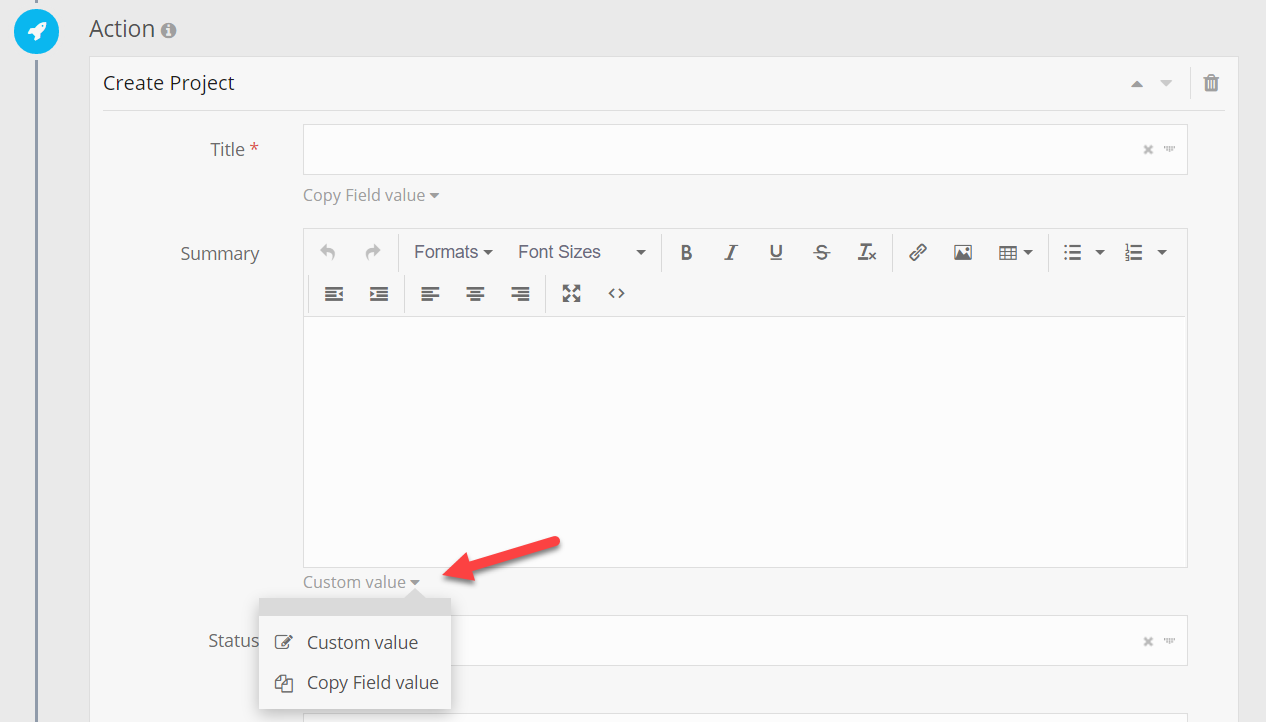This screenshot has height=722, width=1266.
Task: Delete the Create Project action with trash icon
Action: coord(1211,83)
